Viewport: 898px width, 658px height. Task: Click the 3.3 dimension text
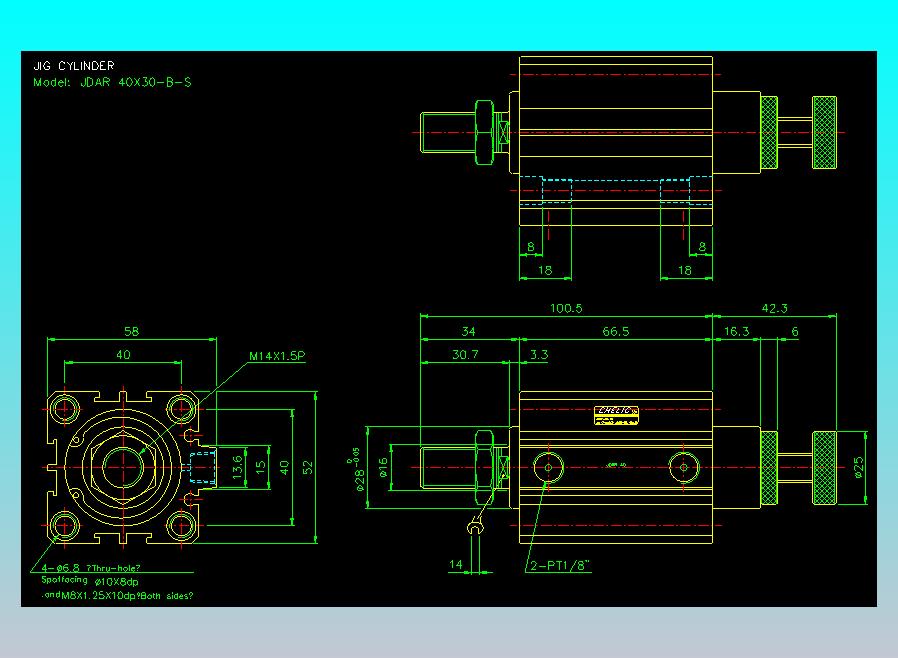[538, 355]
